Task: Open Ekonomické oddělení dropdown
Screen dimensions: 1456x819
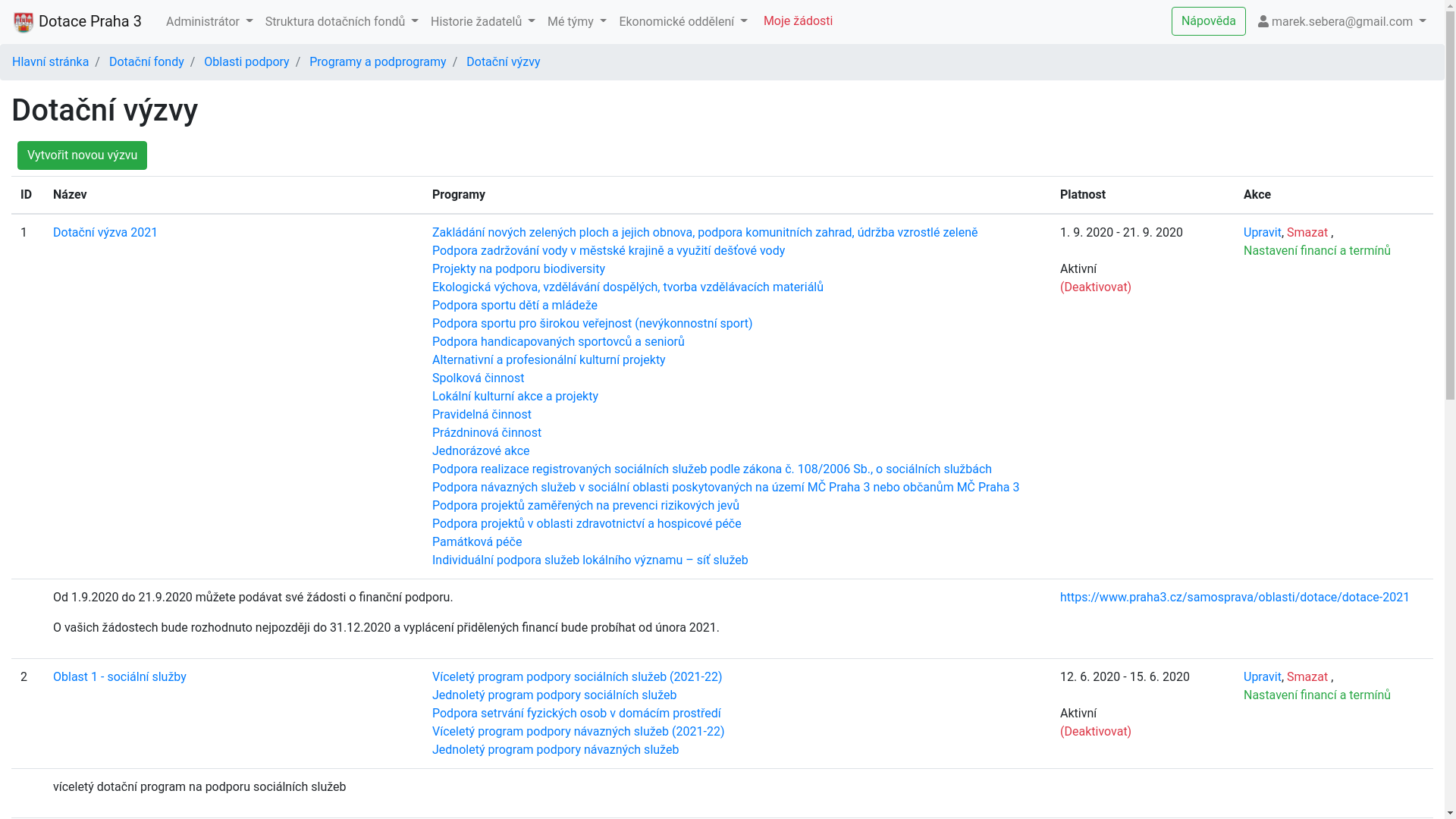Action: click(682, 22)
